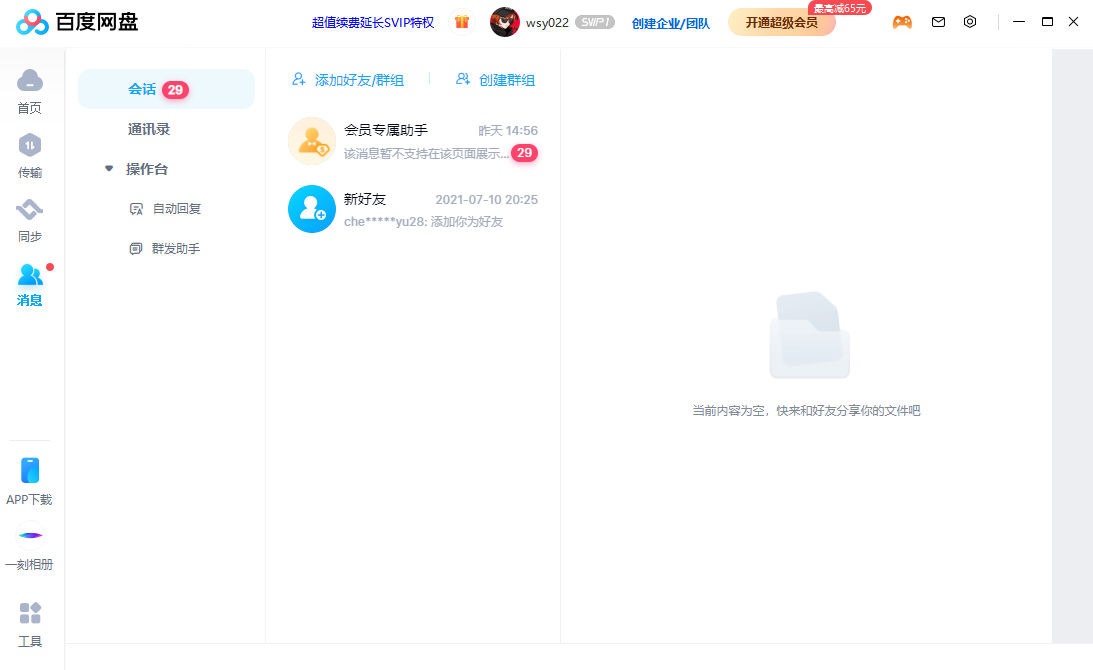Click the envelope notification icon
The height and width of the screenshot is (670, 1093).
click(x=938, y=21)
